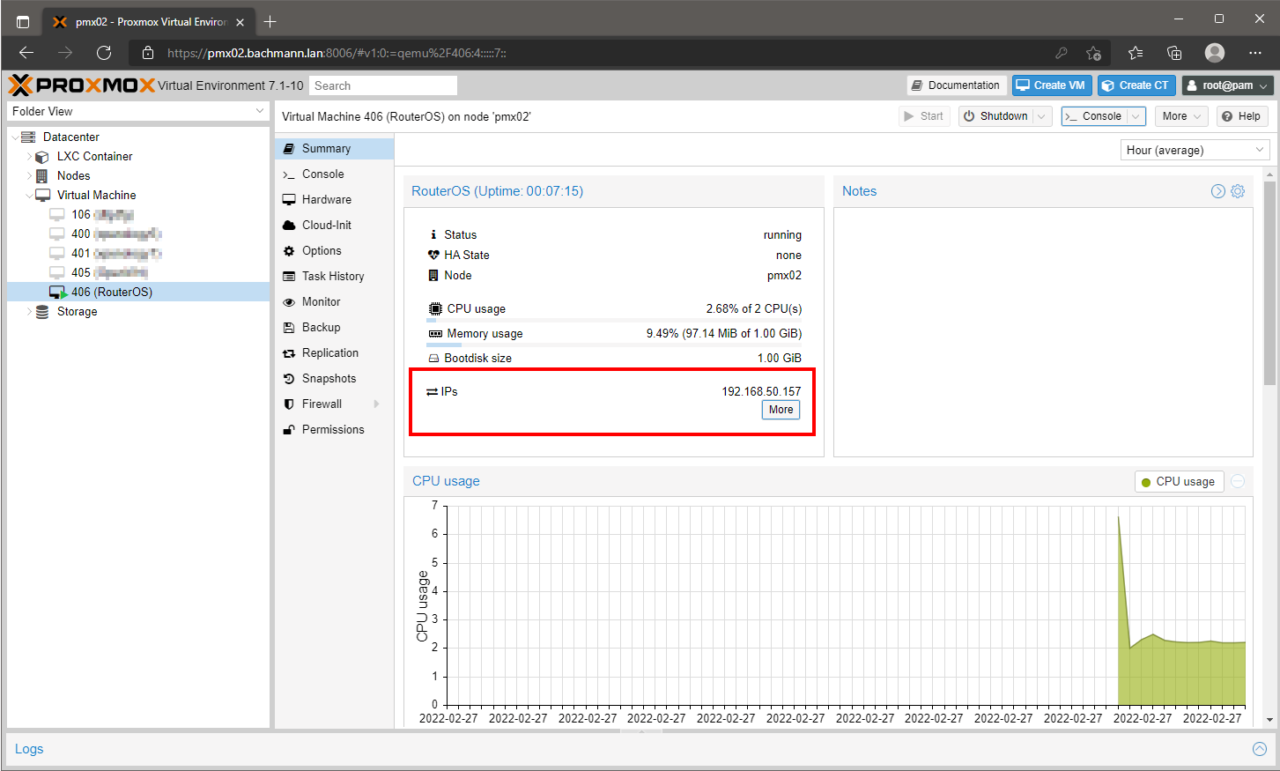Open the Console dropdown arrow
Screen dimensions: 1280x771
(x=1136, y=116)
